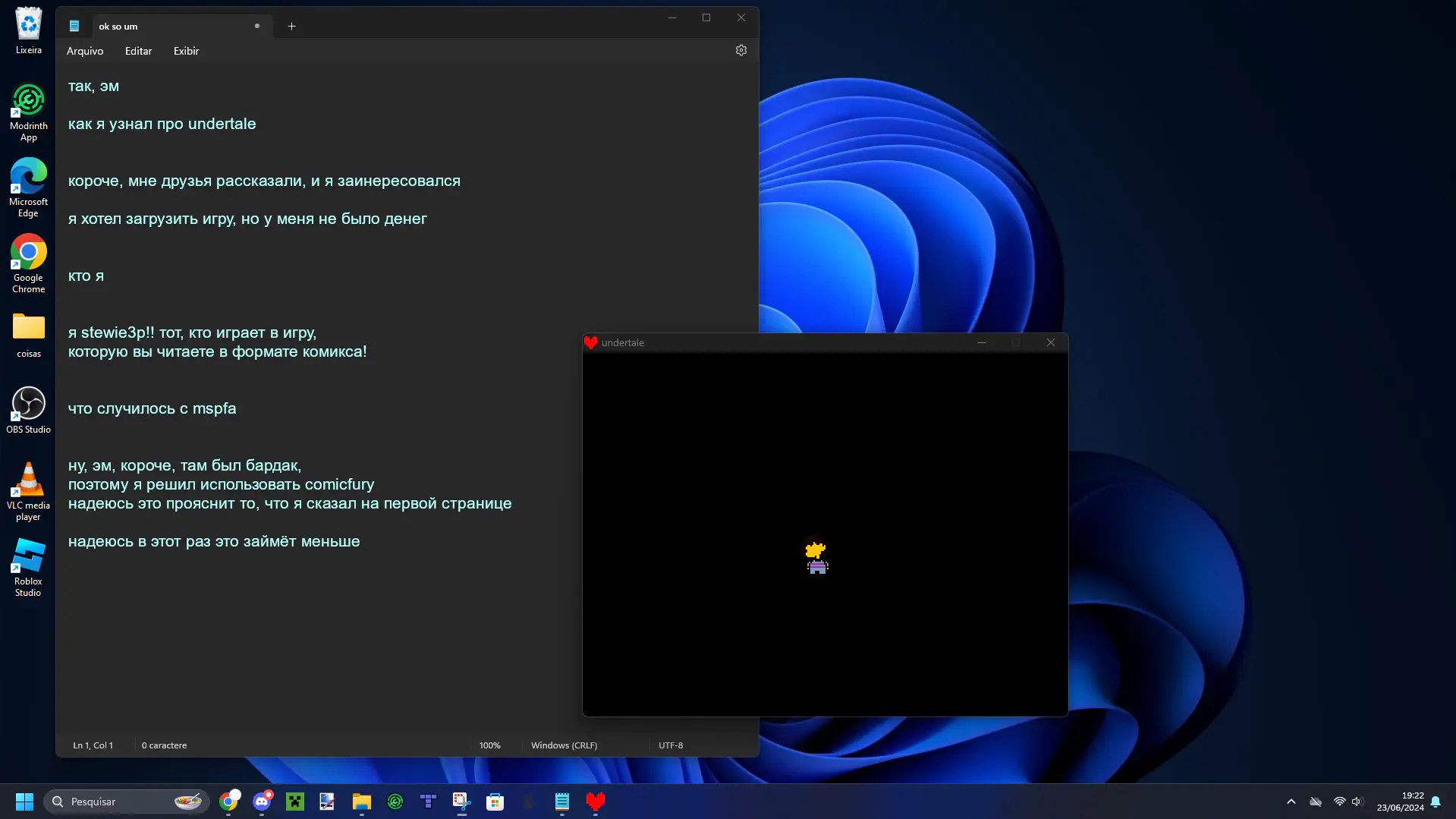1456x819 pixels.
Task: Click the Notepad document icon in title bar
Action: coord(74,26)
